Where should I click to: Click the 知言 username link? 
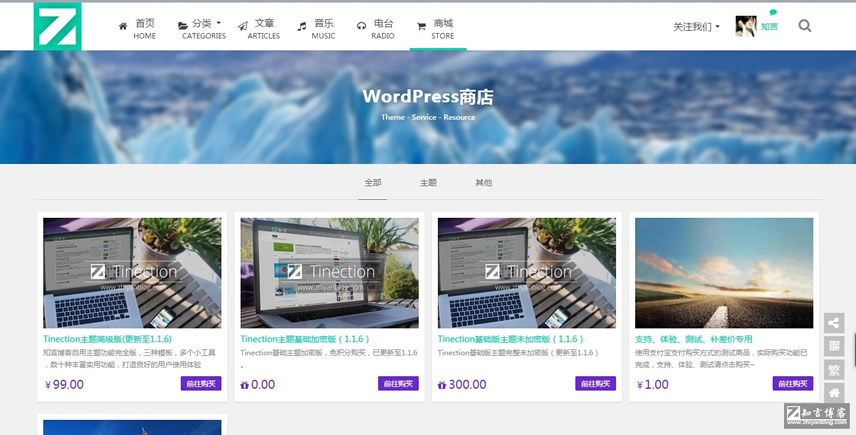pos(769,26)
